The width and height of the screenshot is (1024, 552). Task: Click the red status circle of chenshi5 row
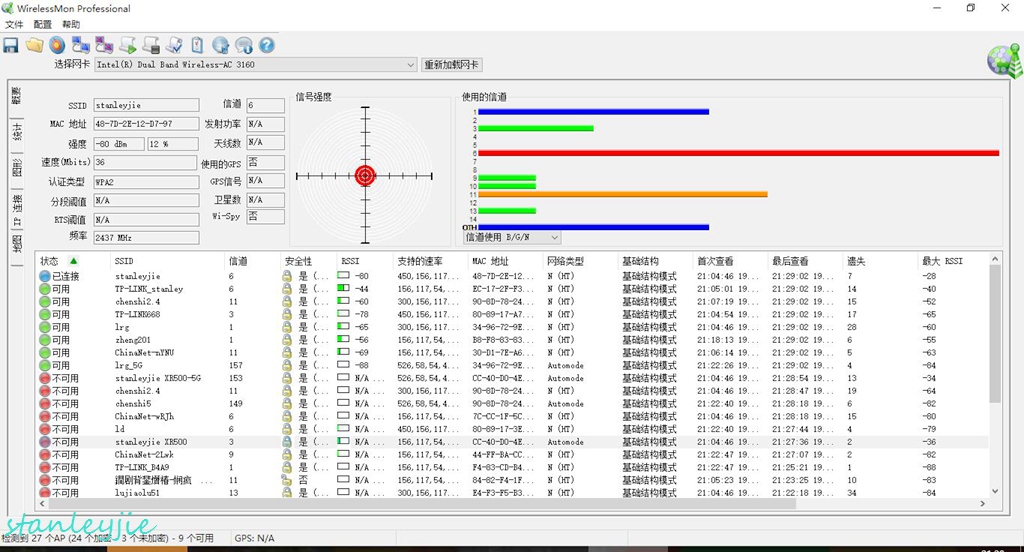pyautogui.click(x=44, y=404)
